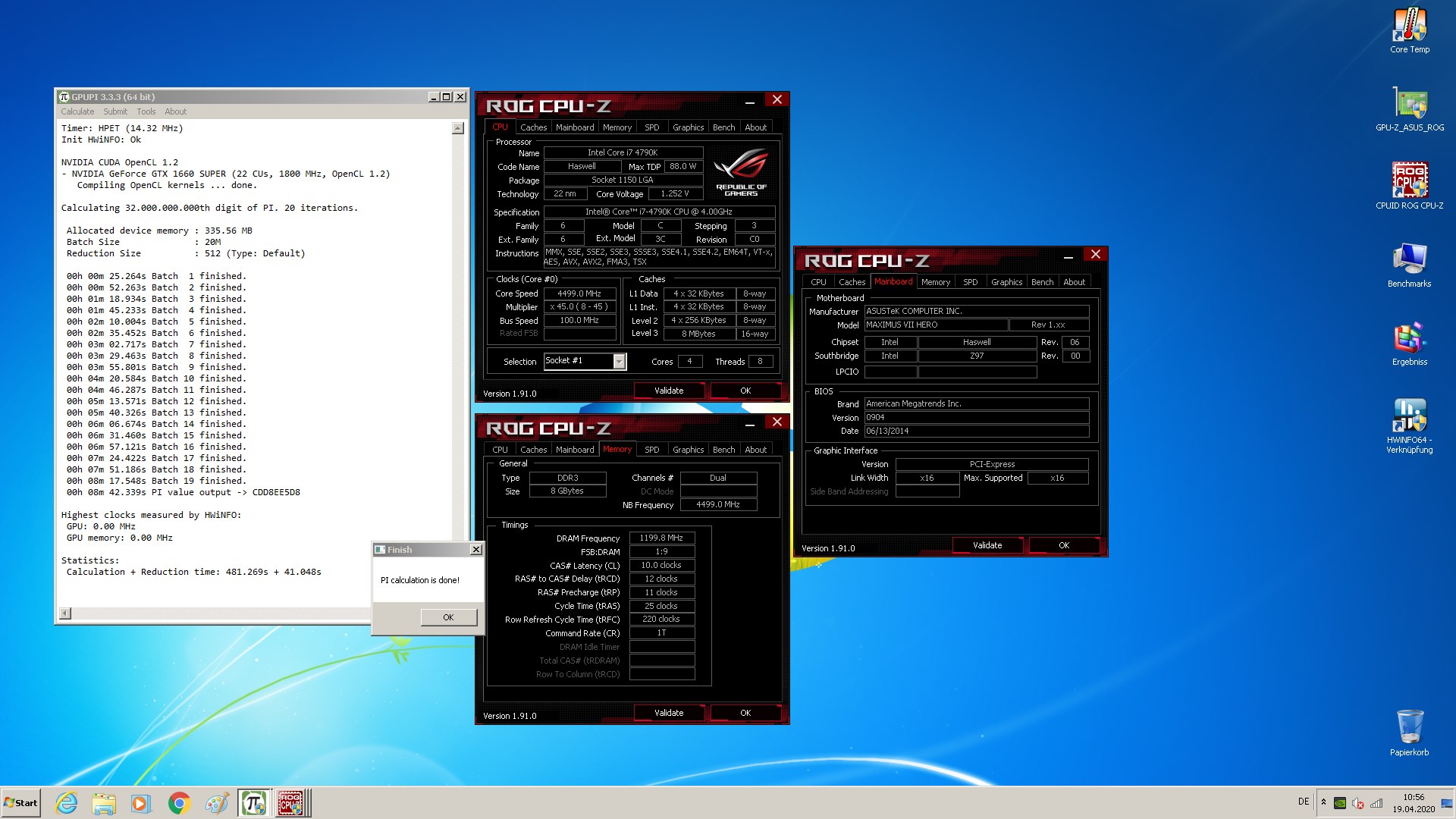
Task: Open CPUID ROG CPU-Z desktop icon
Action: (1410, 187)
